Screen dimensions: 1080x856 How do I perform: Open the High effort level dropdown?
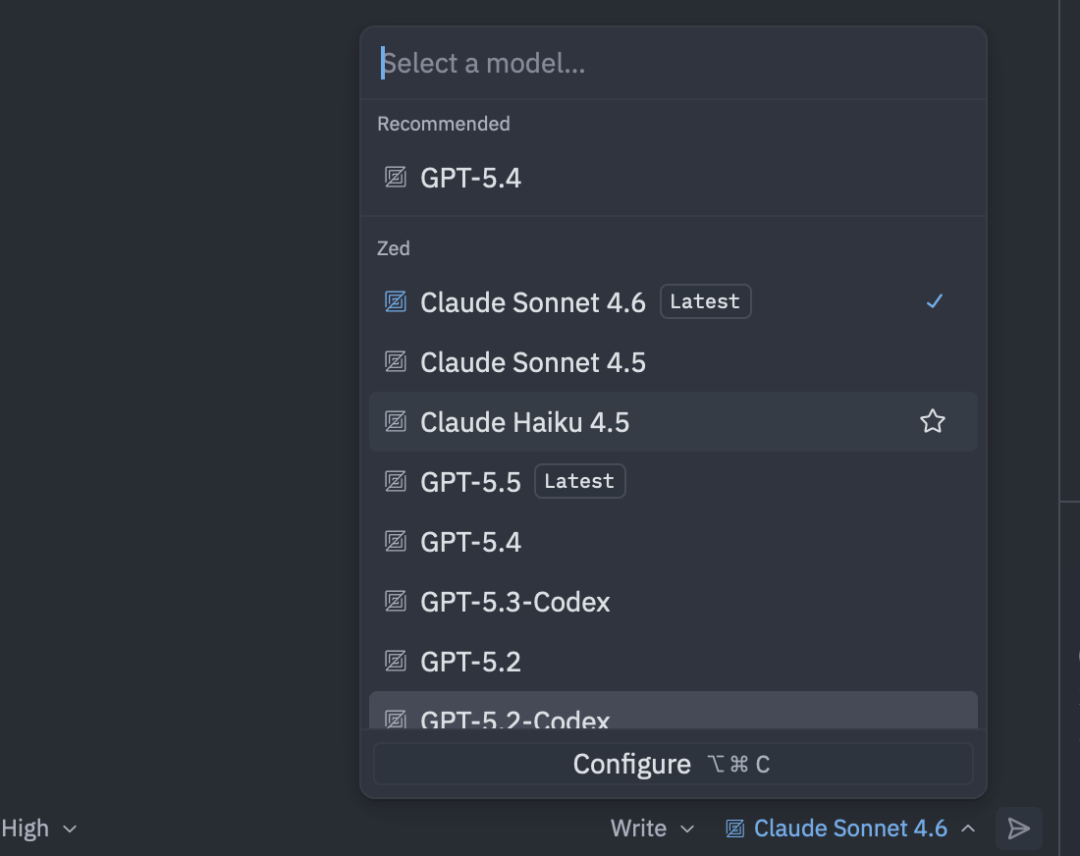click(39, 828)
